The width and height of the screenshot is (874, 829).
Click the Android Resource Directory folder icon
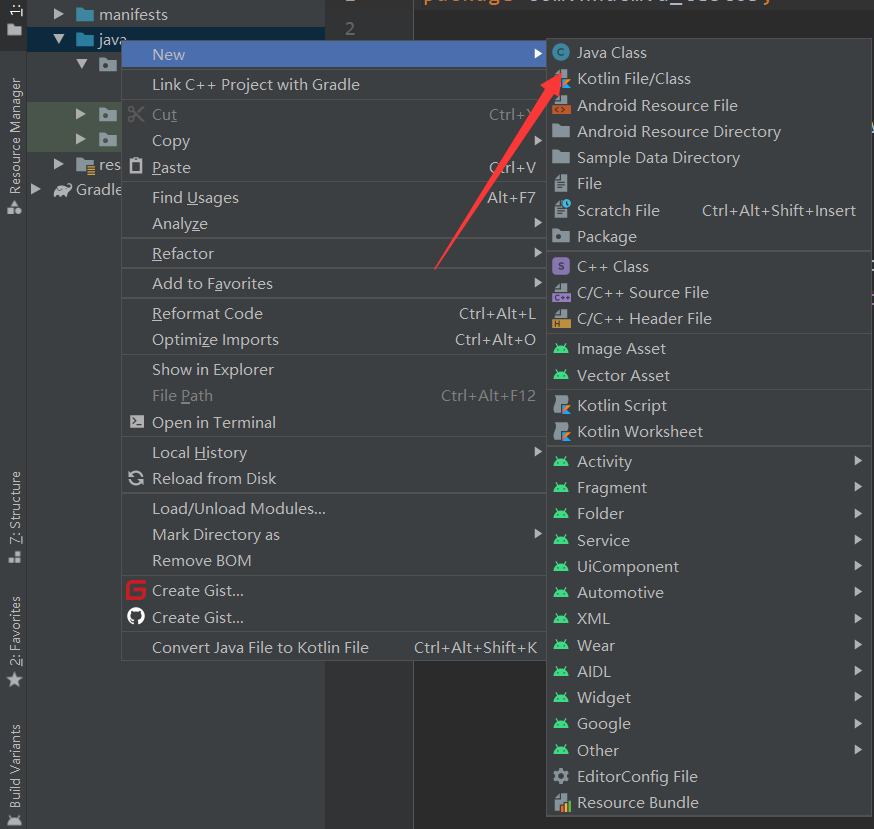tap(561, 131)
